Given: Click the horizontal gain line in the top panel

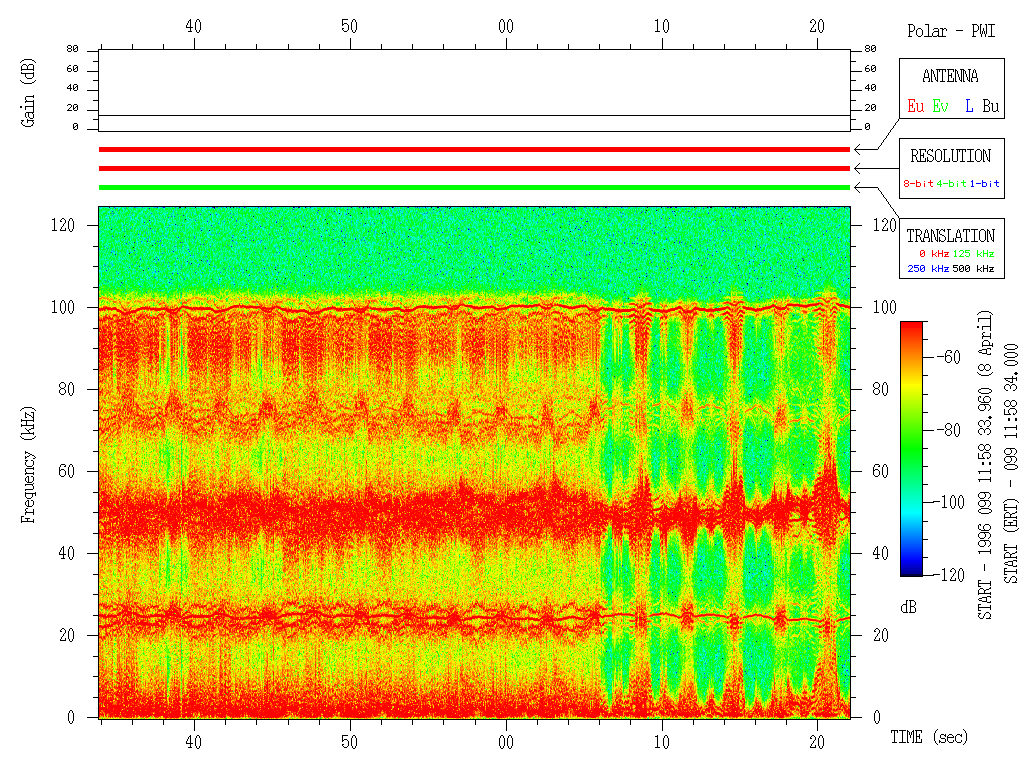Looking at the screenshot, I should [474, 116].
